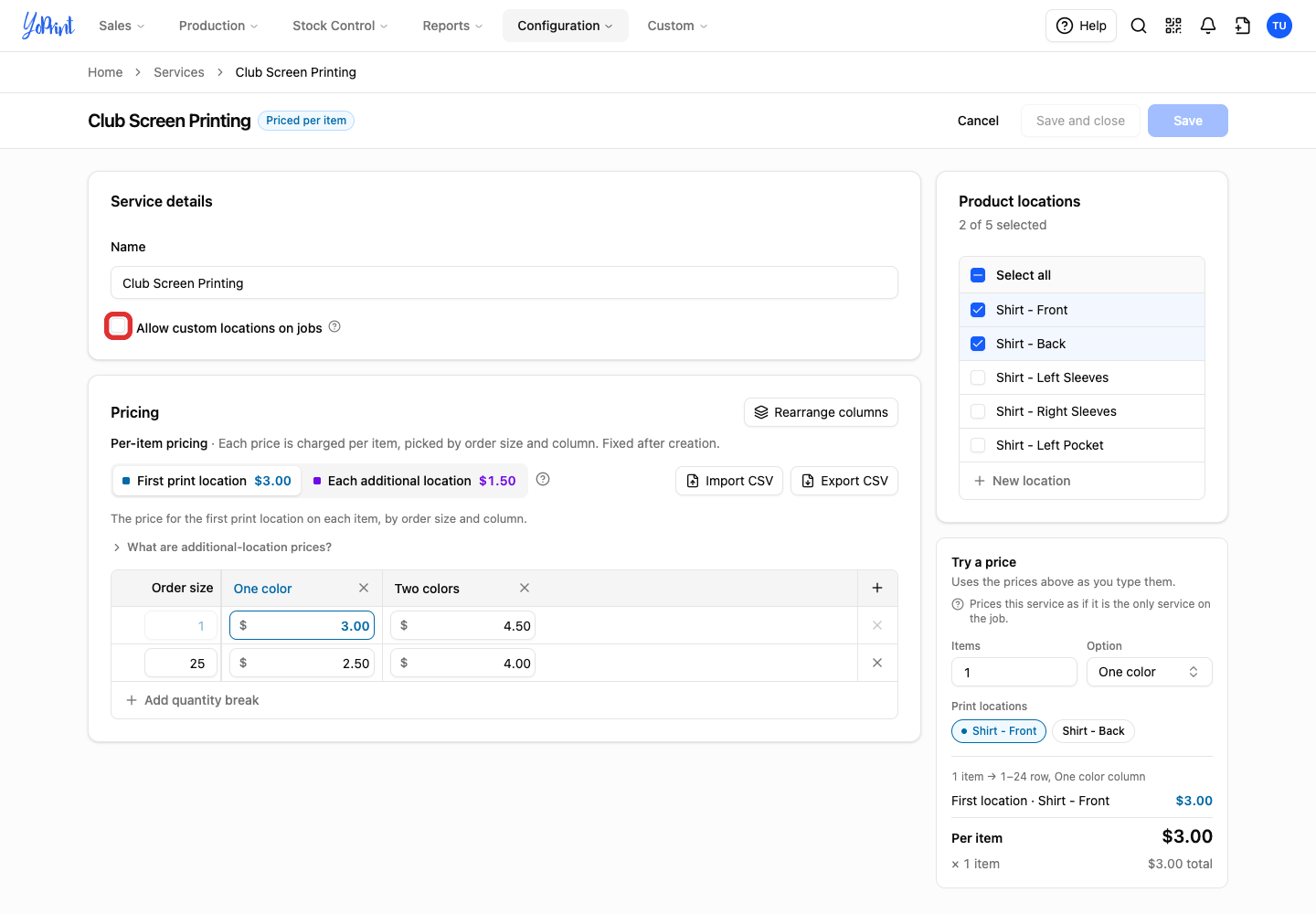Screen dimensions: 1316x914
Task: Open the Custom menu
Action: click(x=677, y=26)
